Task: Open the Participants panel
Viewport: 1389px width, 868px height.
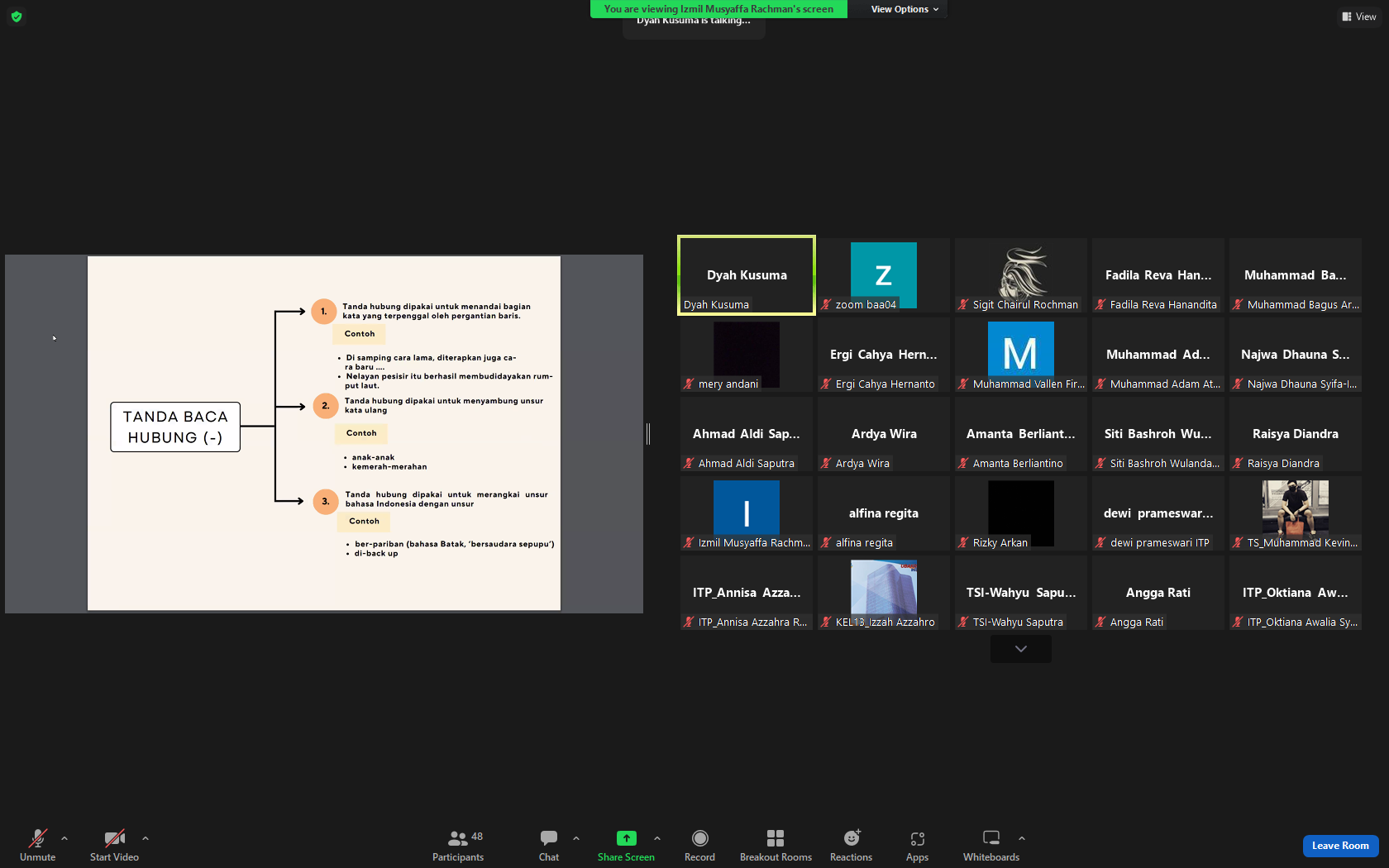Action: [458, 845]
